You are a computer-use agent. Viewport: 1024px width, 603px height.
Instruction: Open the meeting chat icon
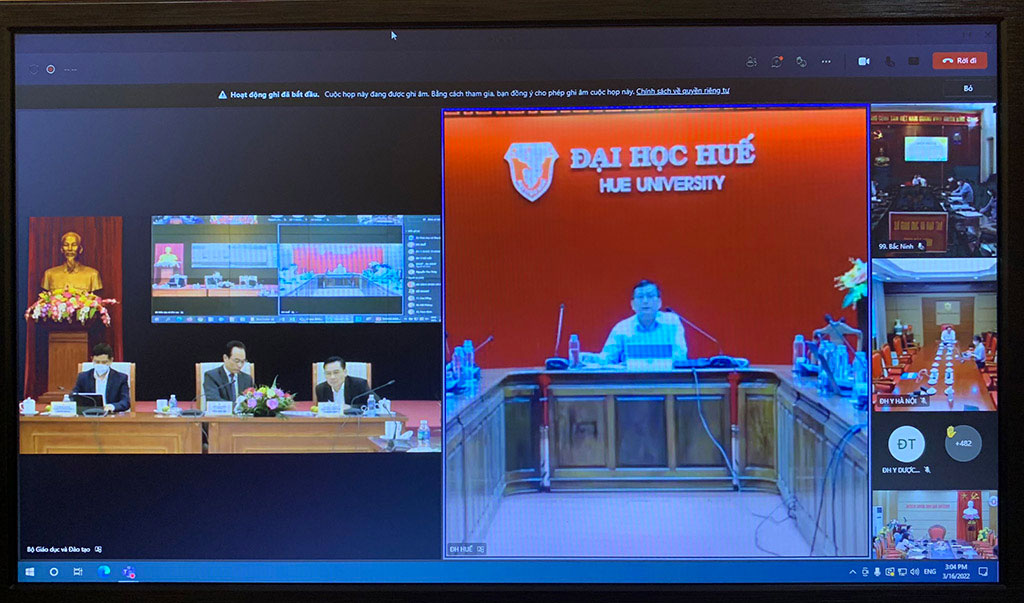click(x=776, y=61)
